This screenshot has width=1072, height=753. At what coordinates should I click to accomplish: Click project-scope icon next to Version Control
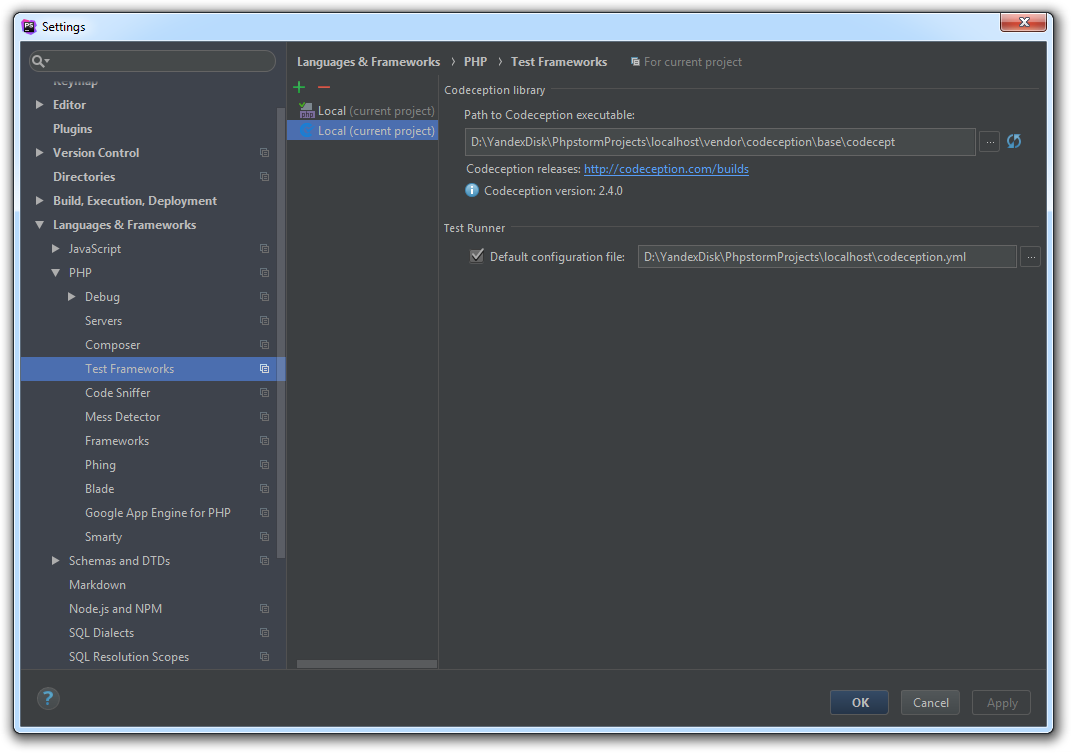click(265, 153)
